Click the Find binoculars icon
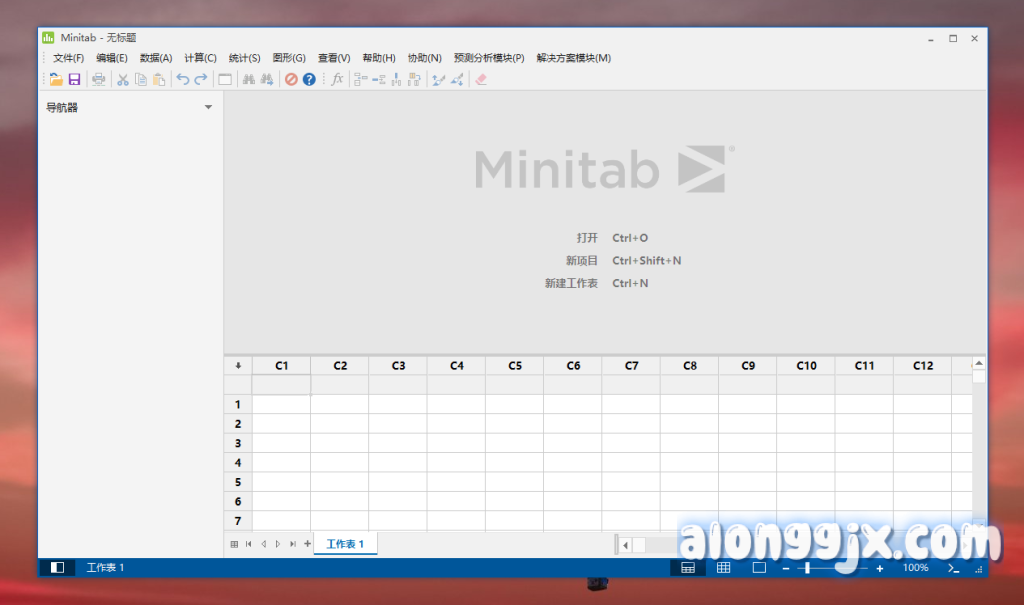The image size is (1024, 605). pyautogui.click(x=248, y=79)
